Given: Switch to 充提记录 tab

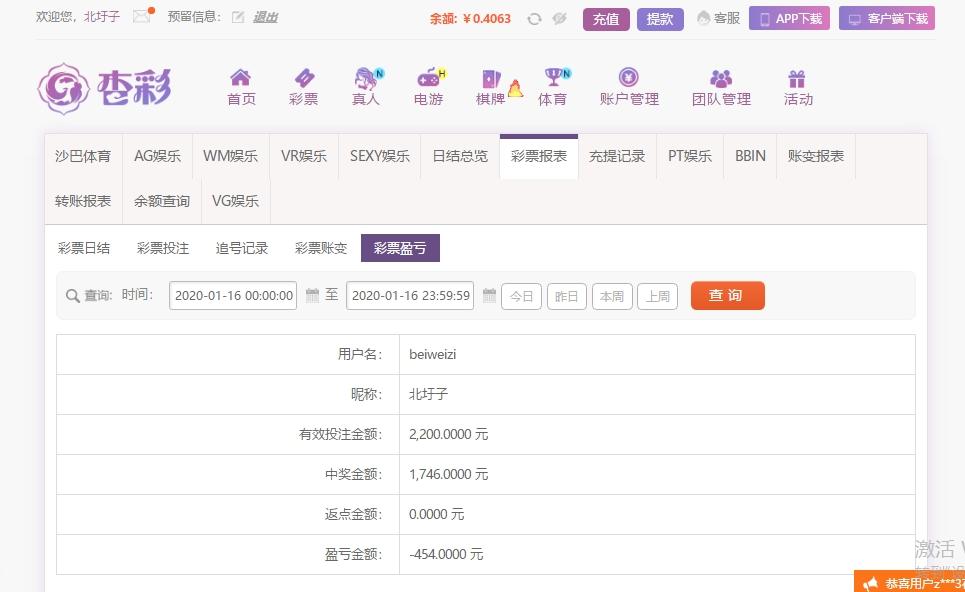Looking at the screenshot, I should [617, 156].
